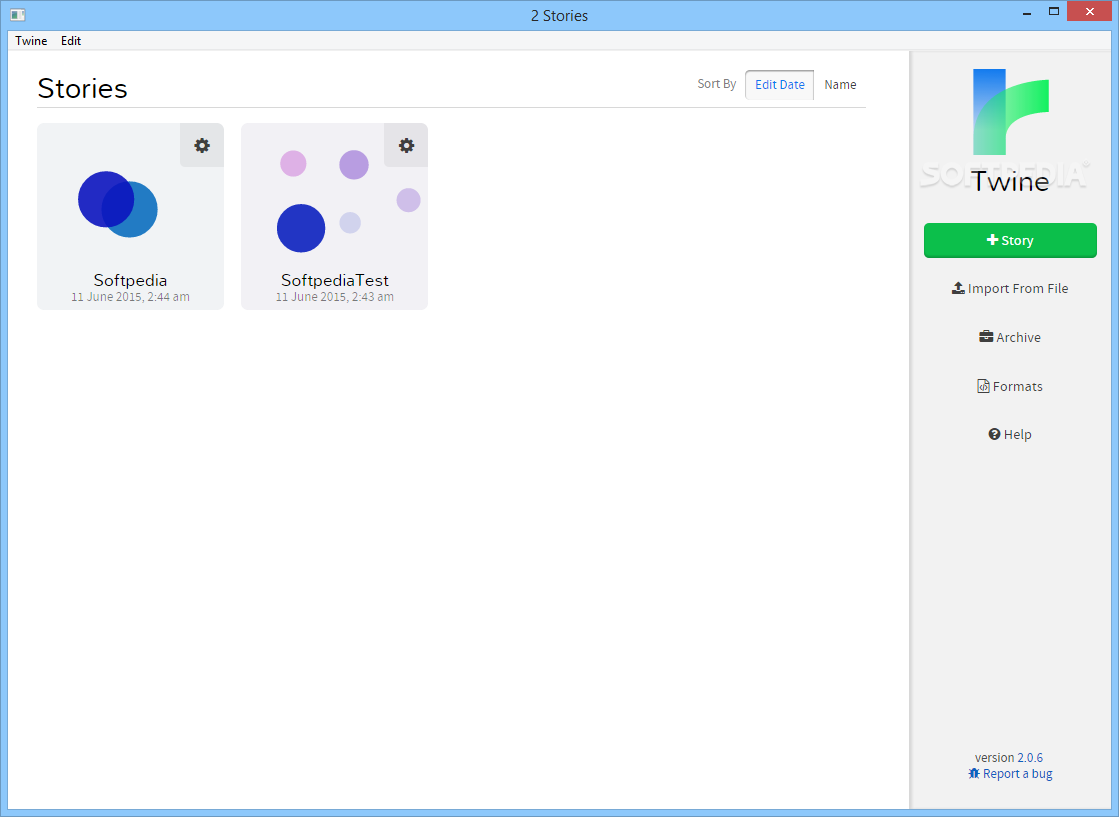Click the Sort By label
1119x817 pixels.
tap(717, 83)
